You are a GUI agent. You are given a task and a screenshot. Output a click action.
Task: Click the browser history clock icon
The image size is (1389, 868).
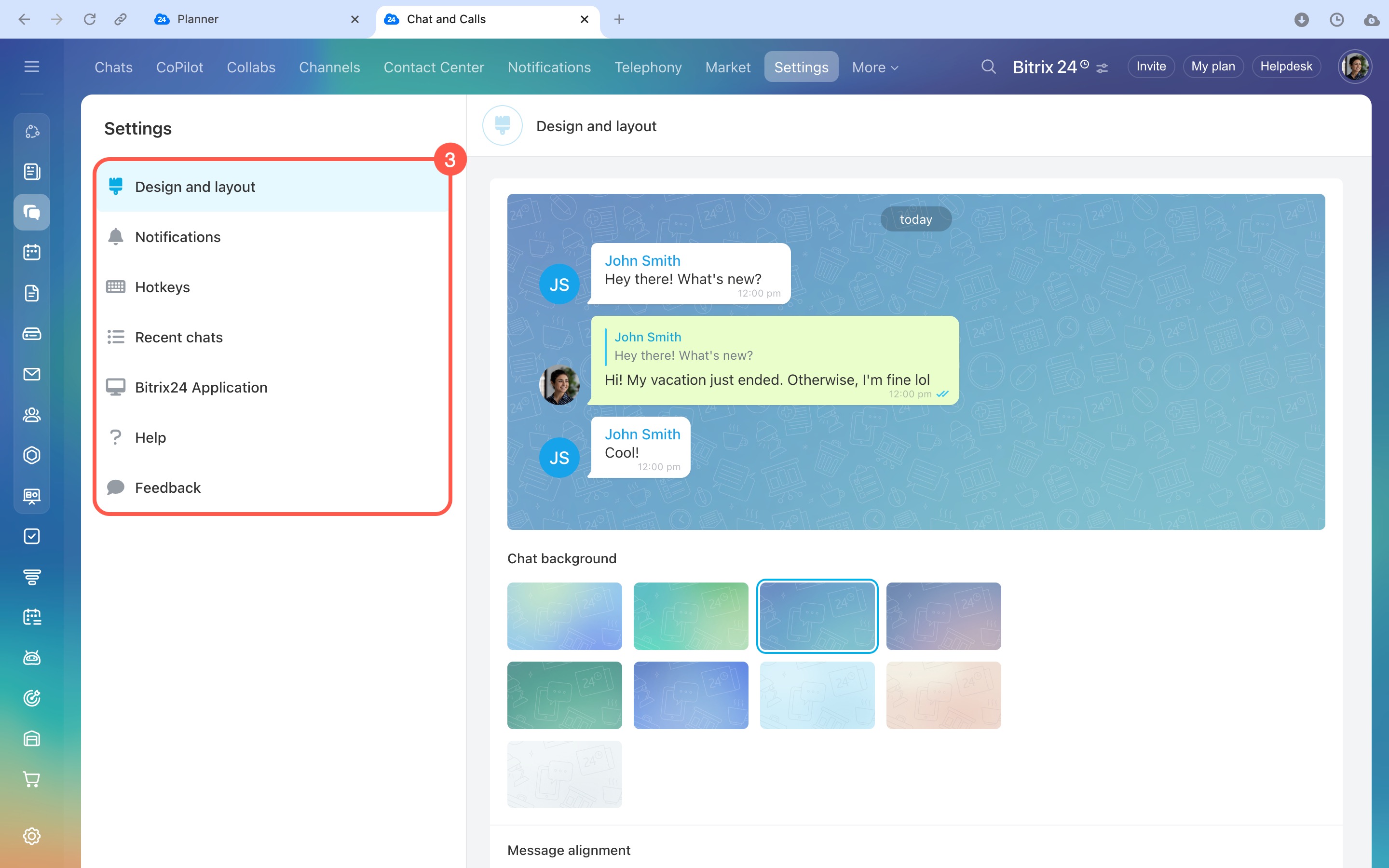(x=1337, y=19)
